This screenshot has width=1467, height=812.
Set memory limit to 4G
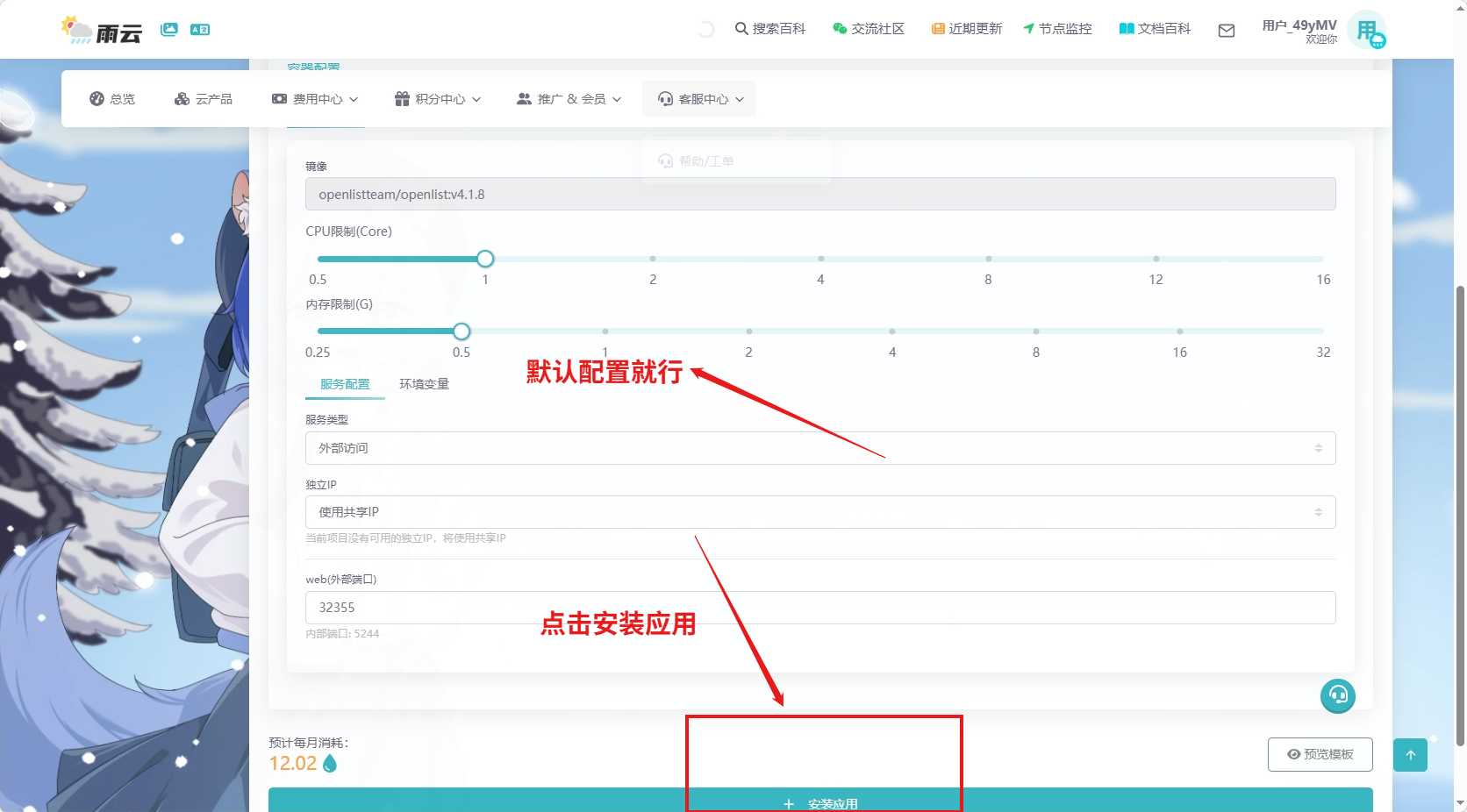point(892,331)
